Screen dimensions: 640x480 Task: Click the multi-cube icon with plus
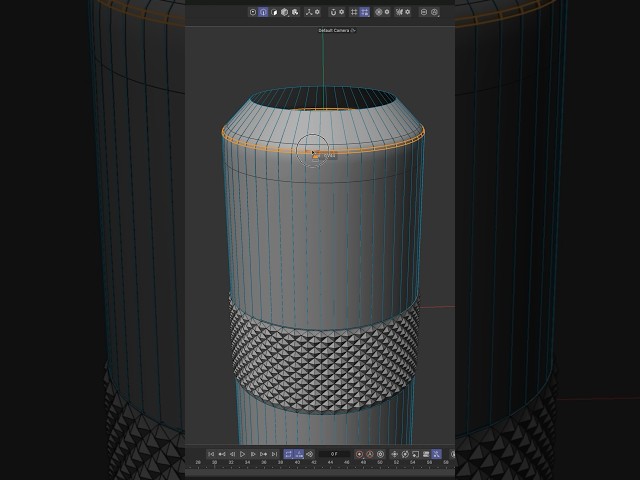click(295, 12)
